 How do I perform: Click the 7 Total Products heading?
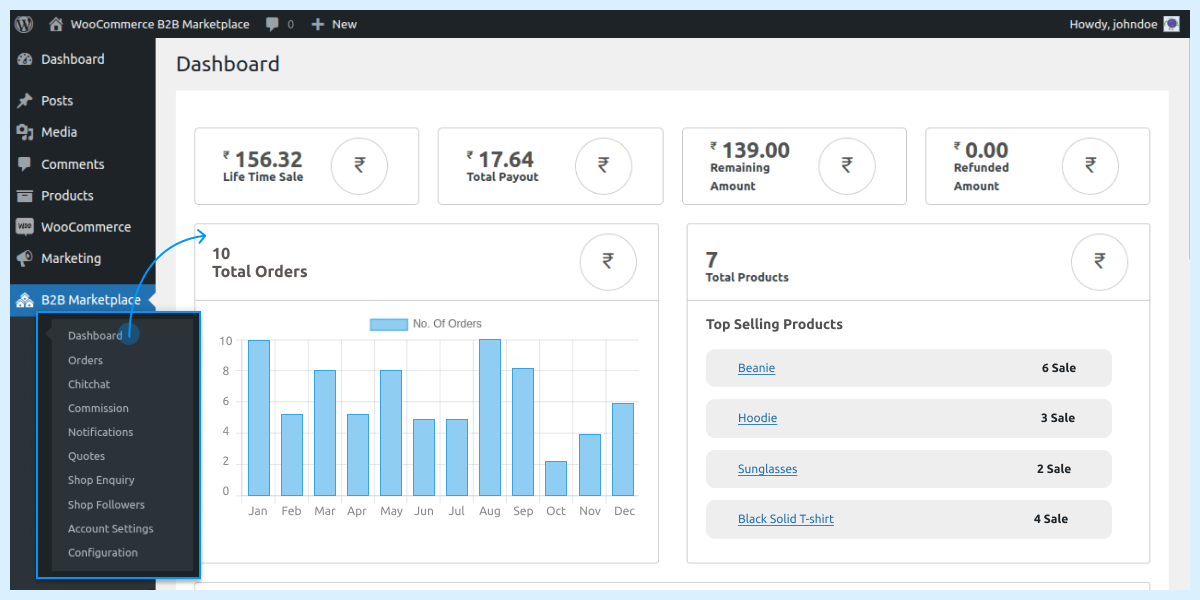[x=747, y=268]
